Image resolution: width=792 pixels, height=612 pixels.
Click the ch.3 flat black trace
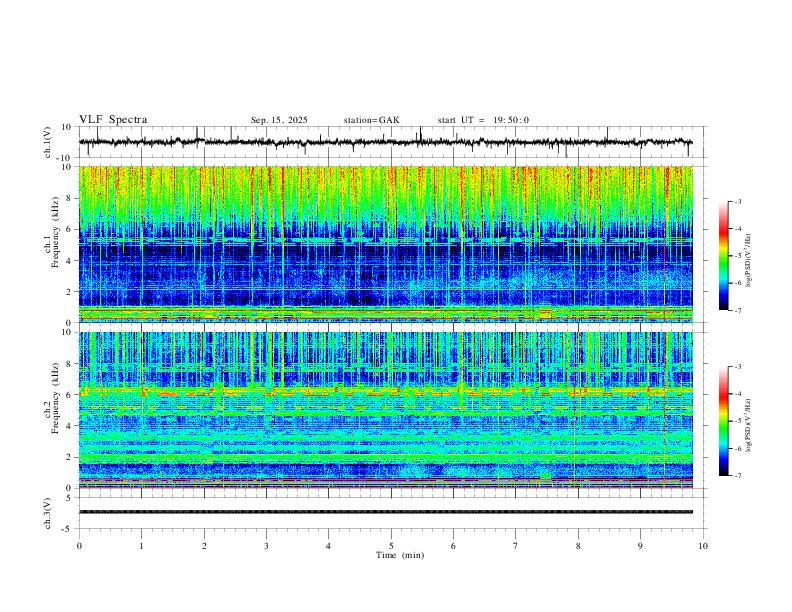click(385, 512)
